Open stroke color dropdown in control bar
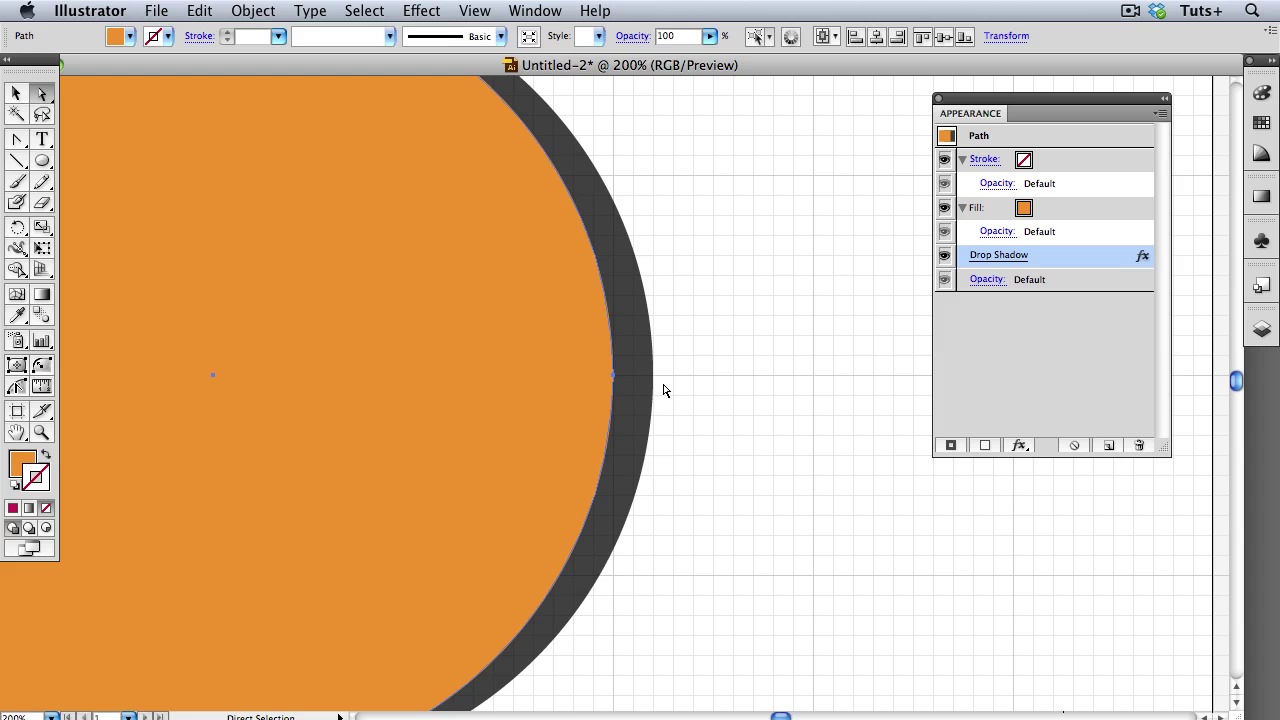 [x=167, y=36]
